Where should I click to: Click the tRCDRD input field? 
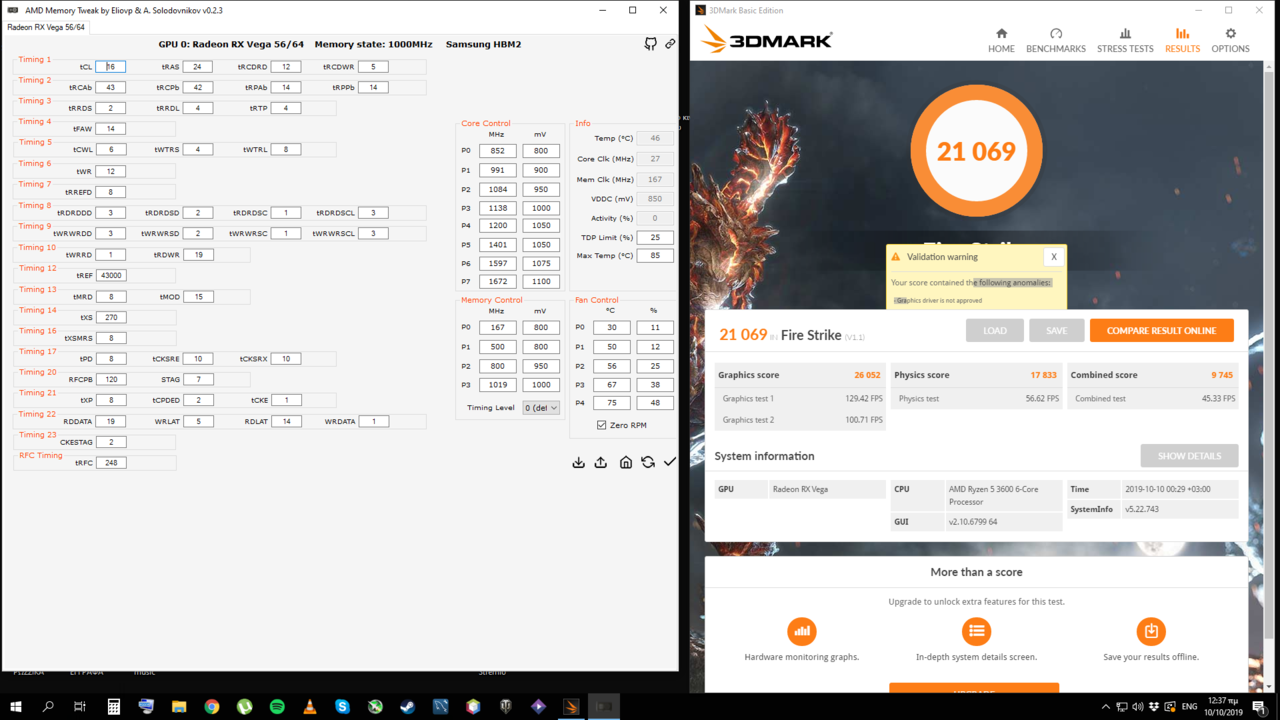(286, 67)
